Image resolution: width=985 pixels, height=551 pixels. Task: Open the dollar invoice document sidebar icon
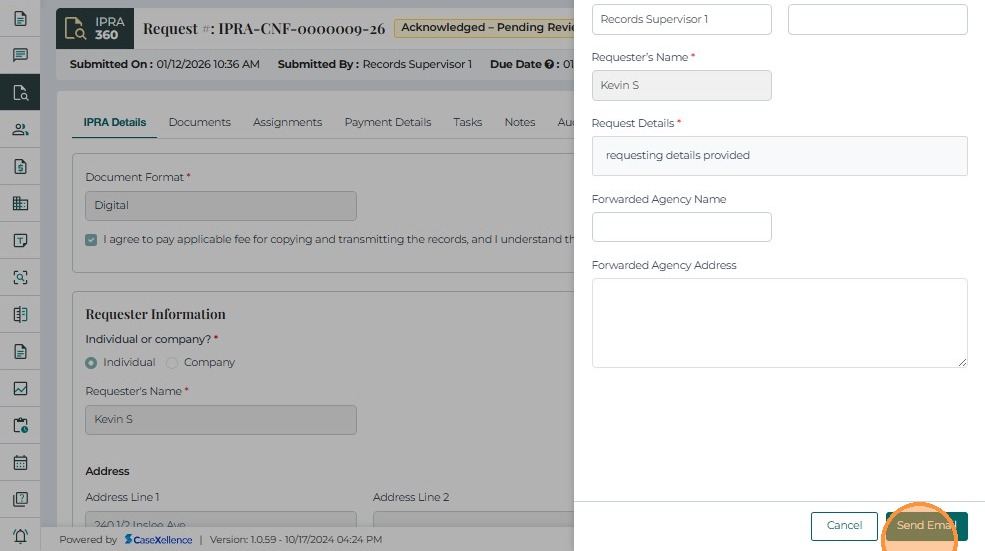click(x=20, y=166)
